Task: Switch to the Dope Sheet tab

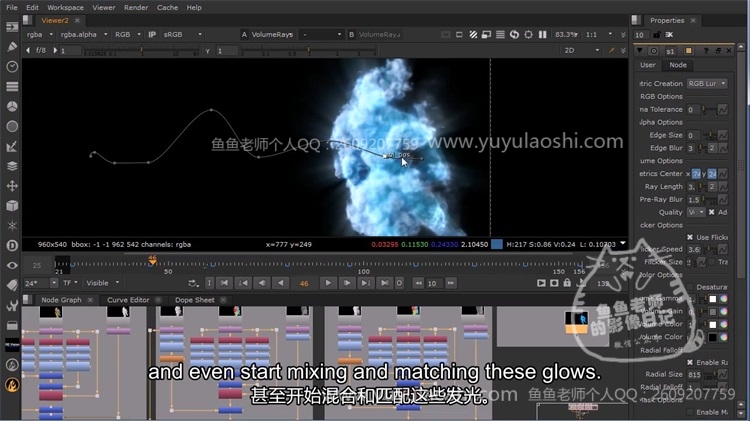Action: [195, 300]
